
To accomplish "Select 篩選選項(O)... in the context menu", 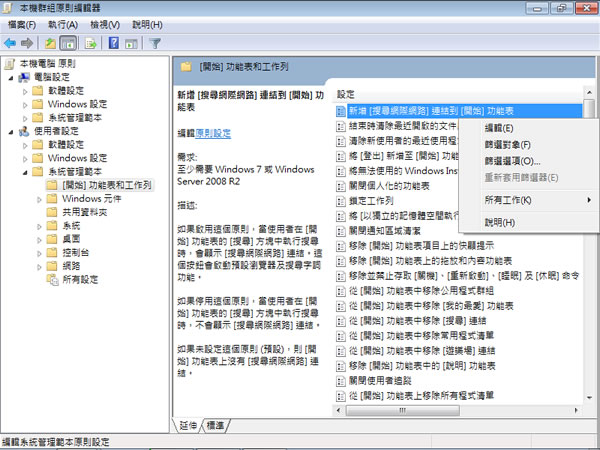I will (x=512, y=160).
